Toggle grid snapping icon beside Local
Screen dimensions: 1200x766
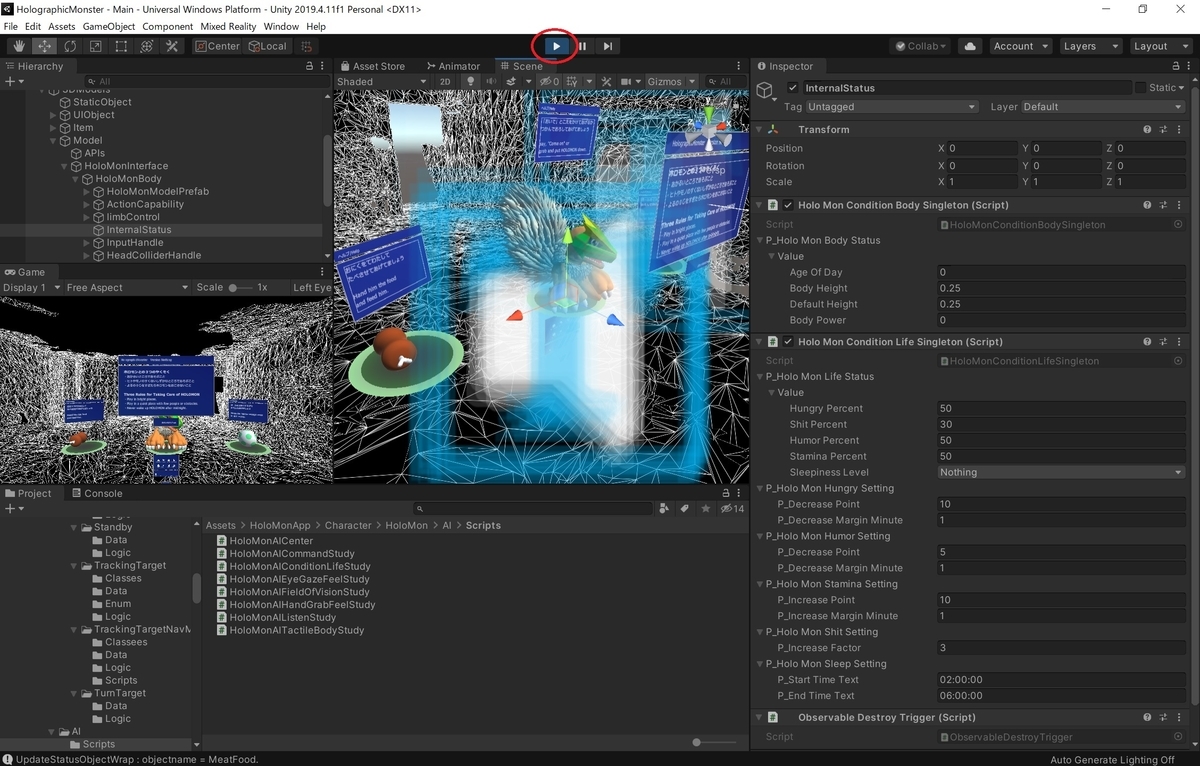307,46
